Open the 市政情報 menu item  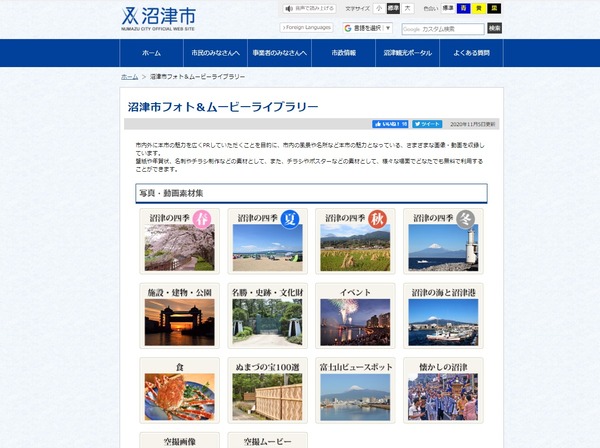(344, 53)
